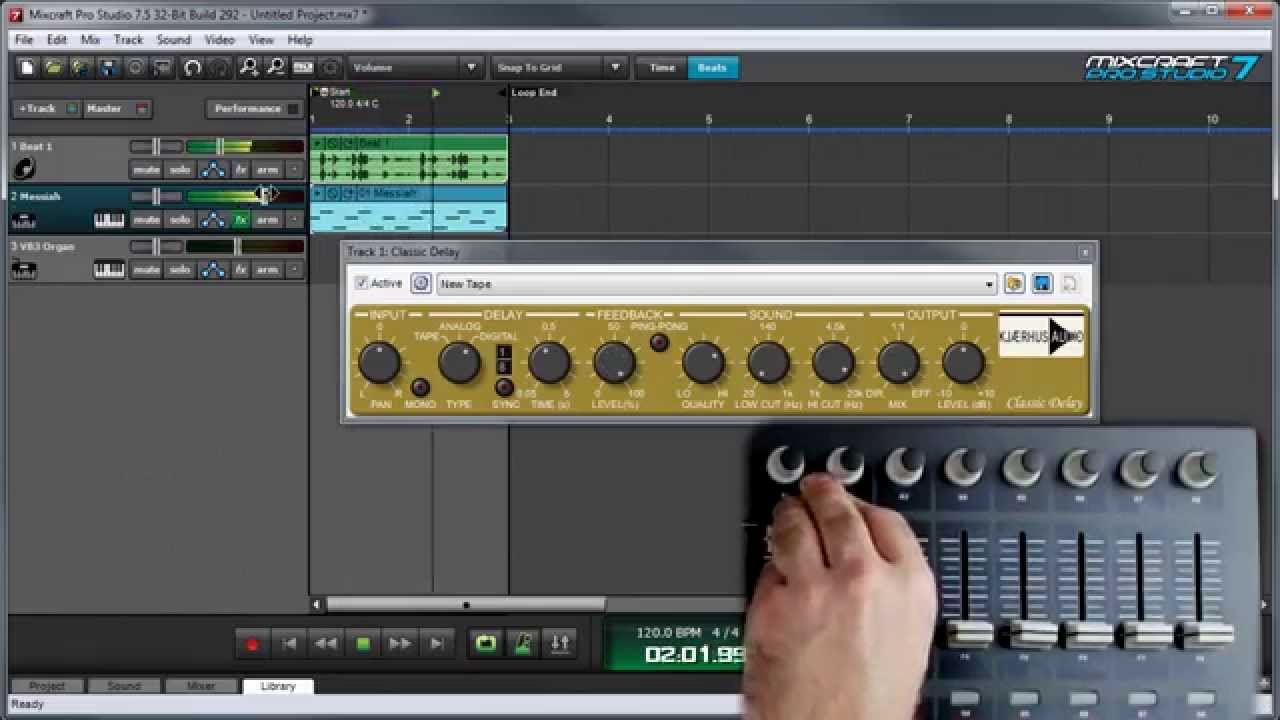Click the Messiah pan slider

[x=156, y=197]
